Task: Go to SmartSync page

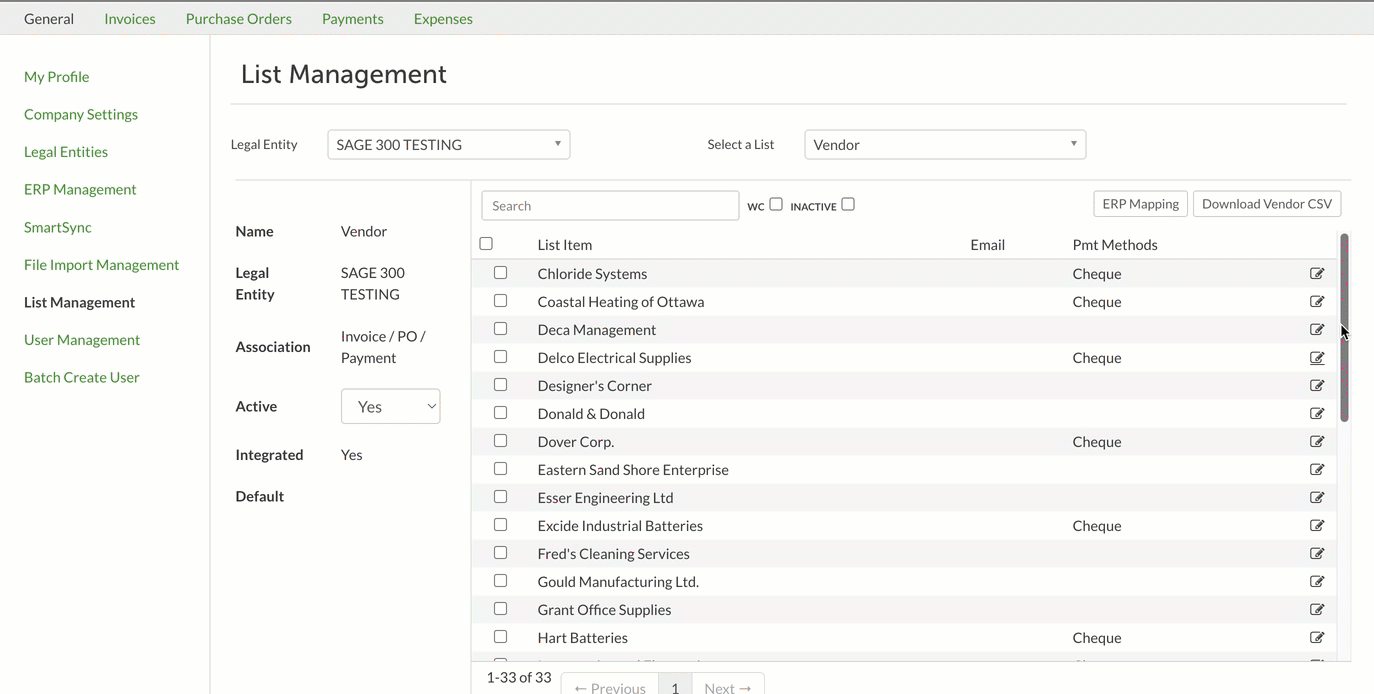Action: click(58, 227)
